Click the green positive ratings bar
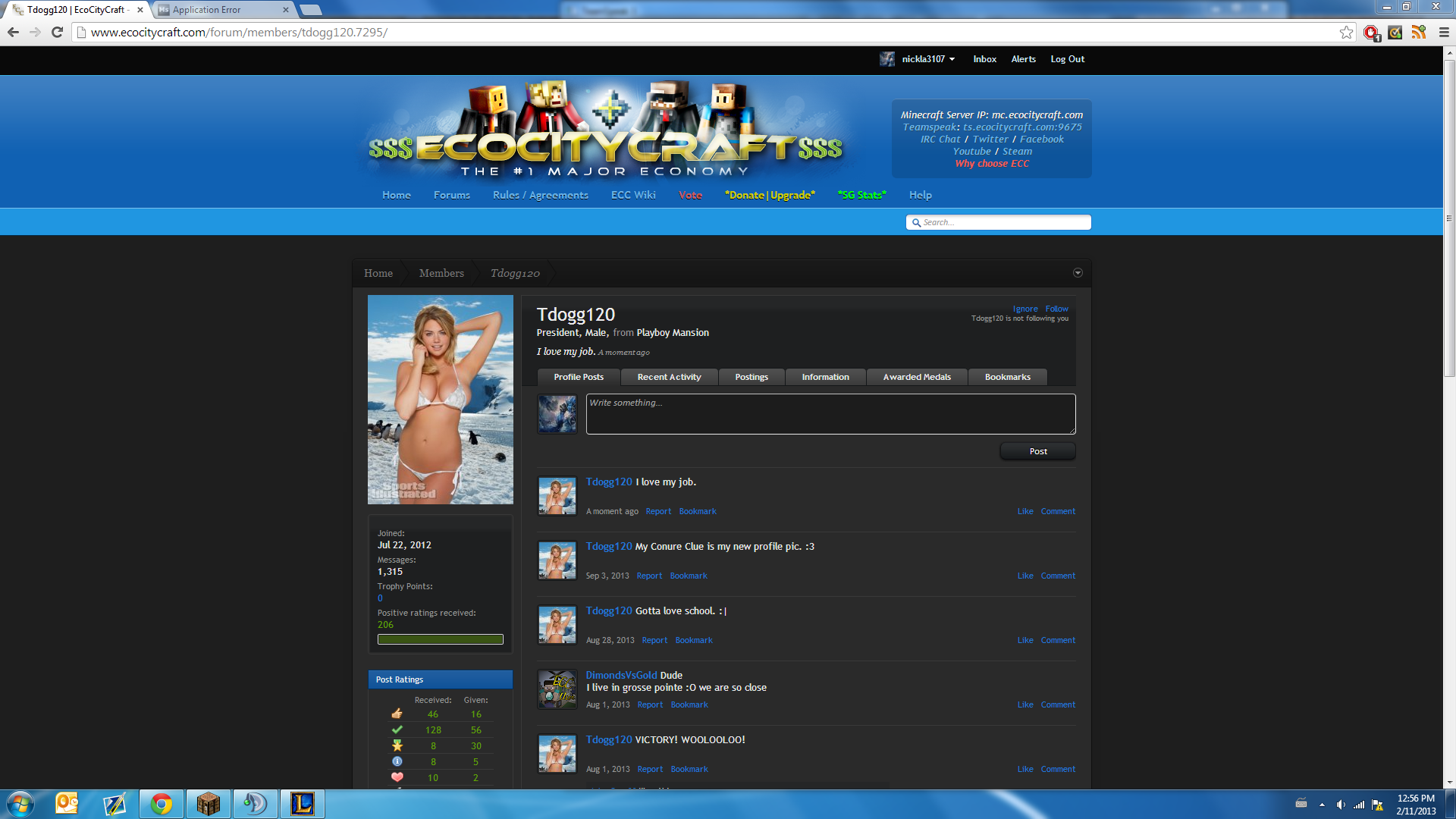The image size is (1456, 819). [x=440, y=639]
